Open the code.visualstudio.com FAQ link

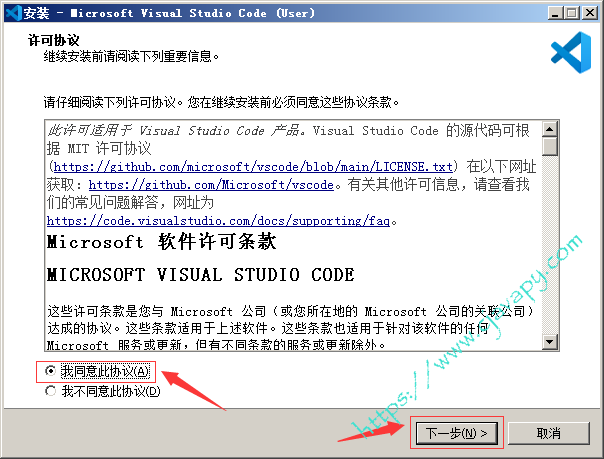coord(218,221)
